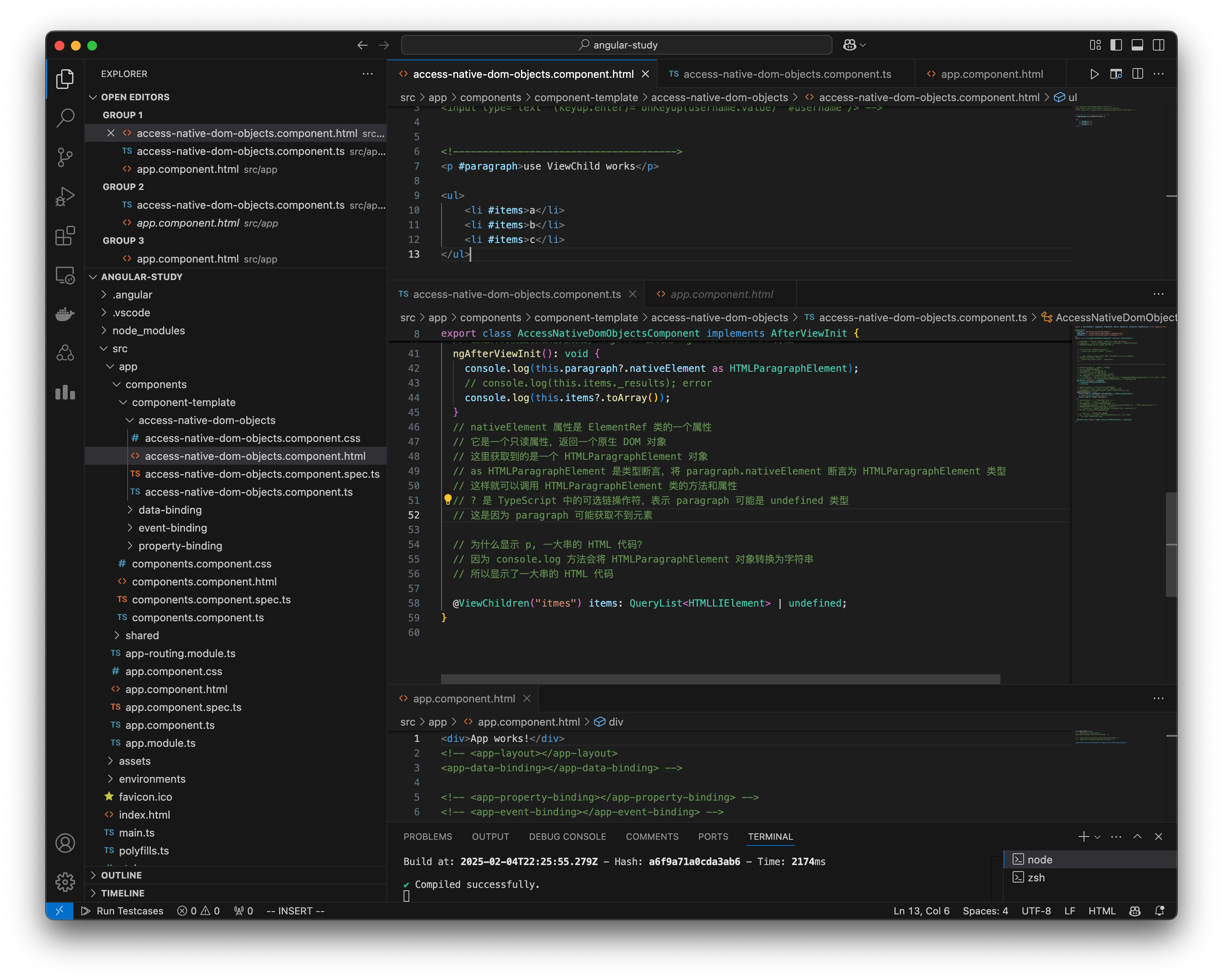Switch to the PROBLEMS tab
Image resolution: width=1223 pixels, height=980 pixels.
pyautogui.click(x=428, y=837)
